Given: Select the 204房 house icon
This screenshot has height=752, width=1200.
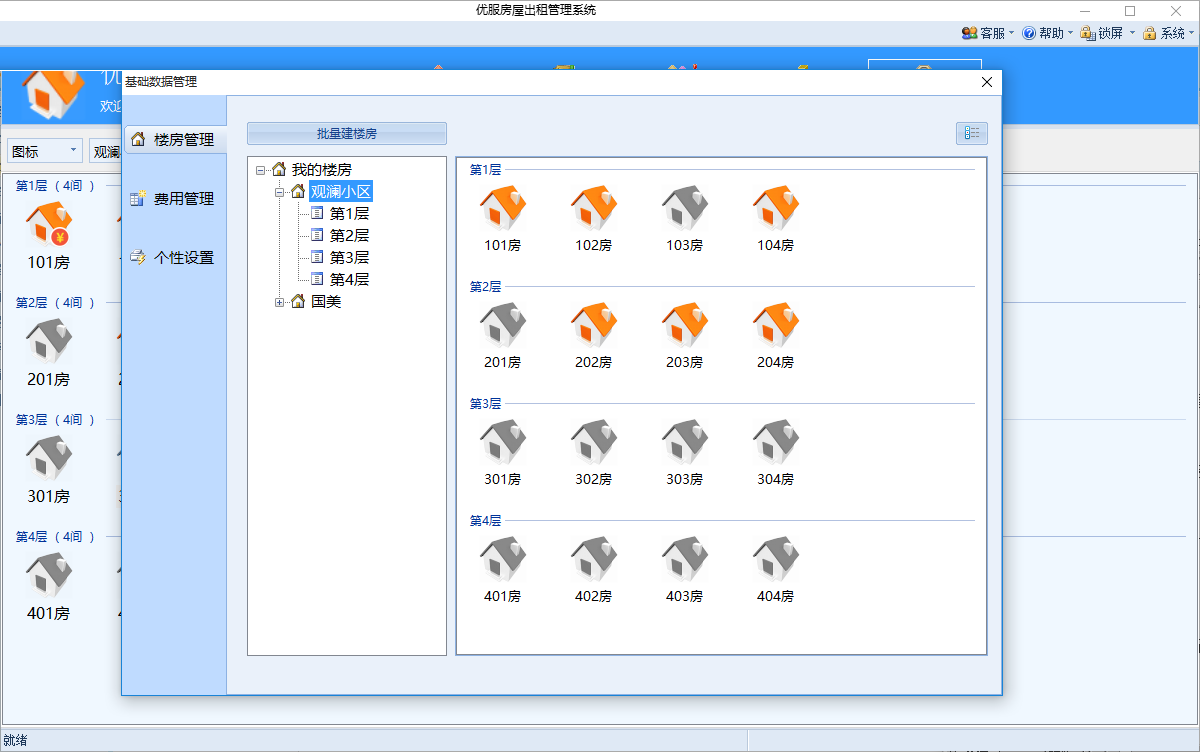Looking at the screenshot, I should [x=775, y=326].
